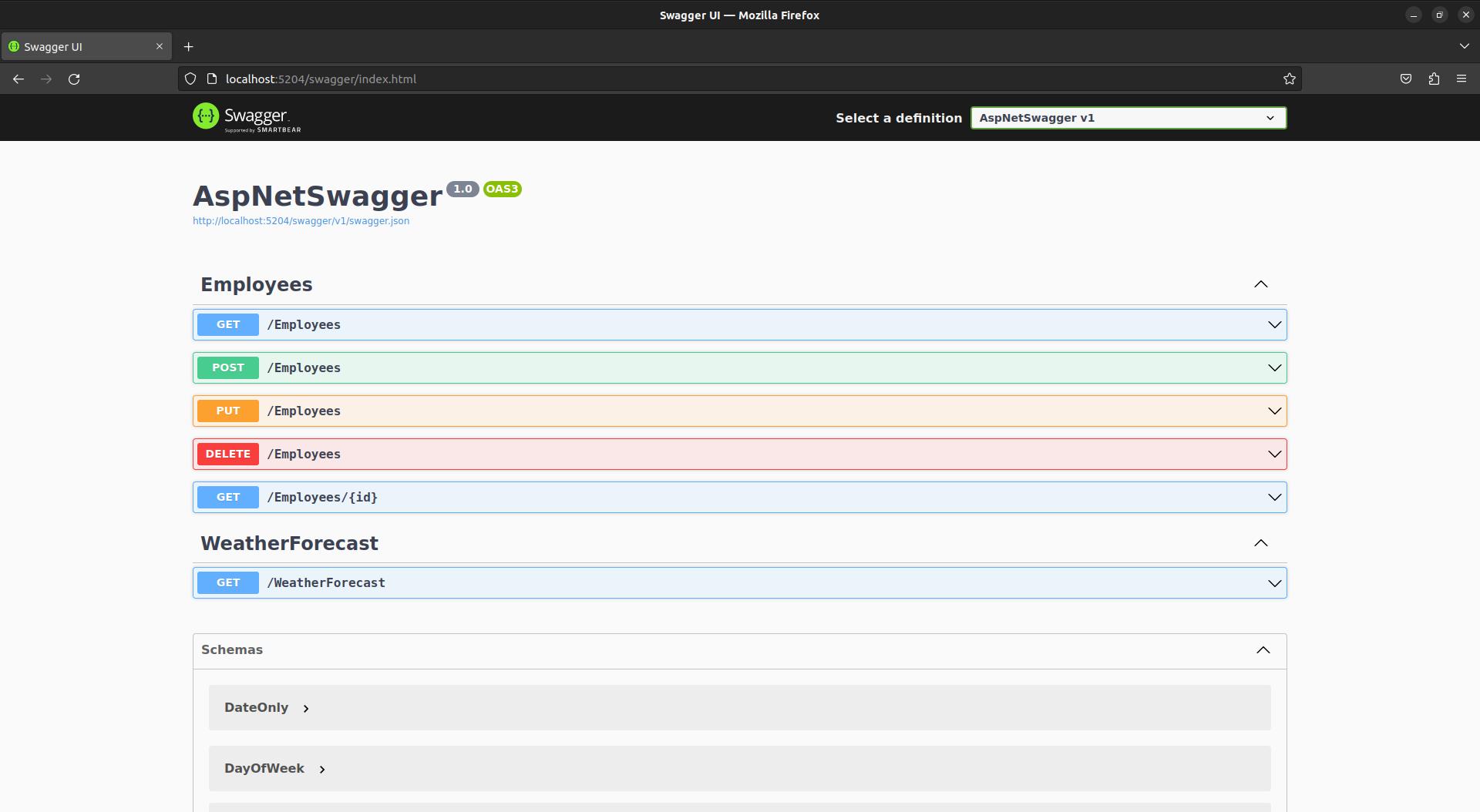Screen dimensions: 1480x812
Task: Go back using the browser back arrow
Action: [18, 79]
